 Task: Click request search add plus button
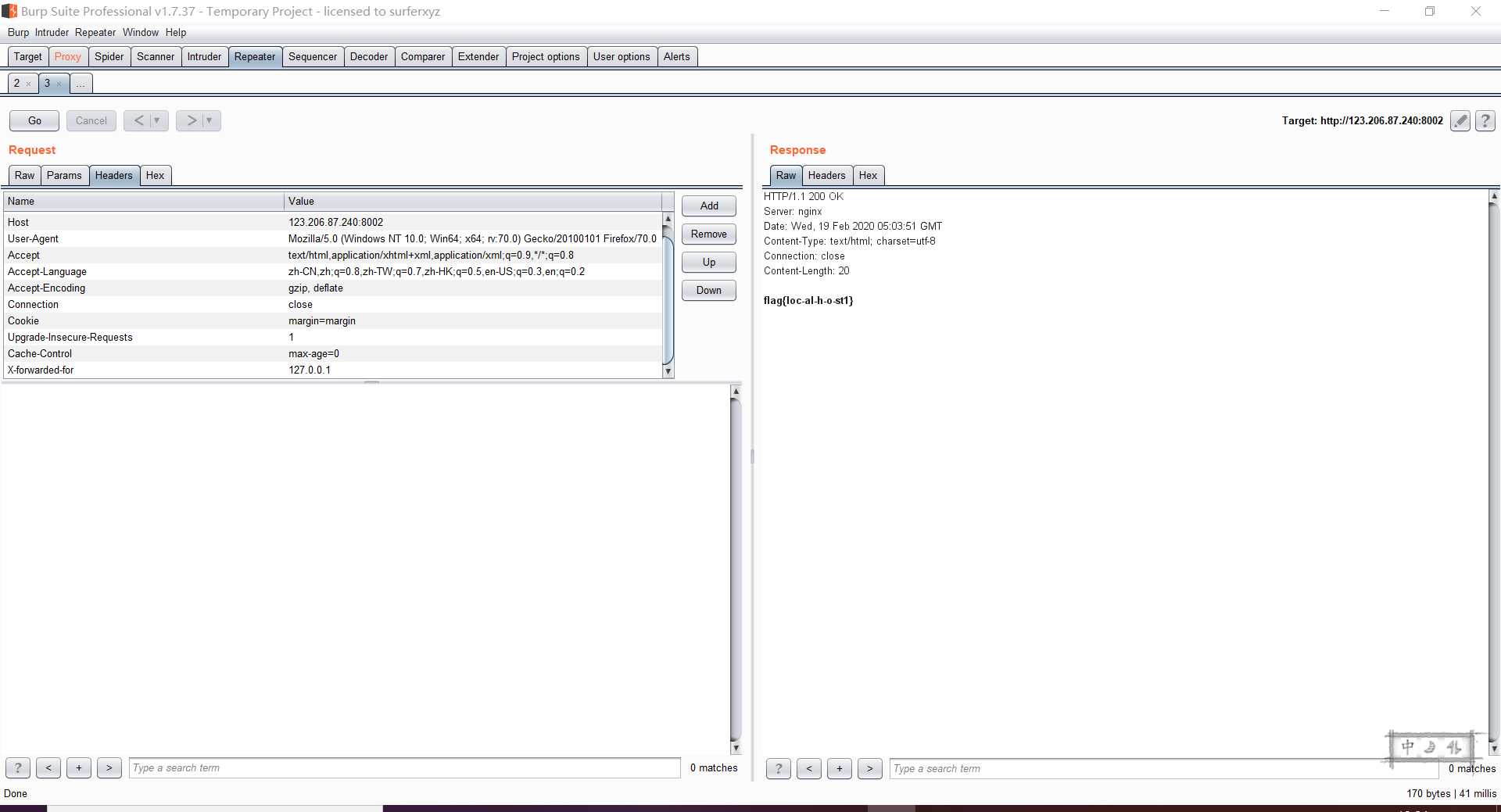[x=79, y=767]
